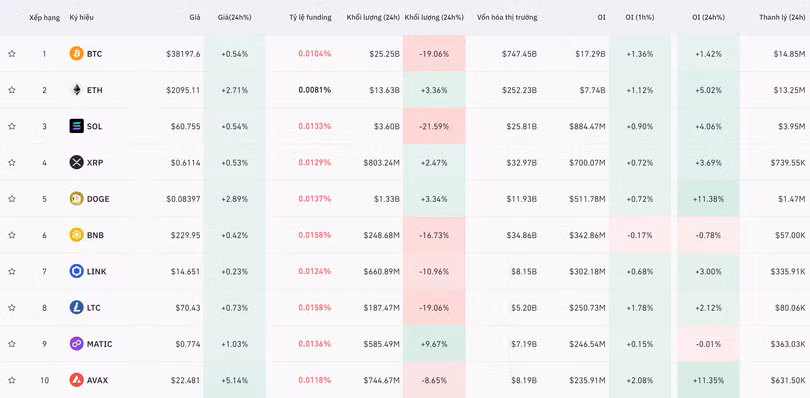This screenshot has width=810, height=398.
Task: Select BTC liquidation value $14.85M
Action: [x=789, y=54]
